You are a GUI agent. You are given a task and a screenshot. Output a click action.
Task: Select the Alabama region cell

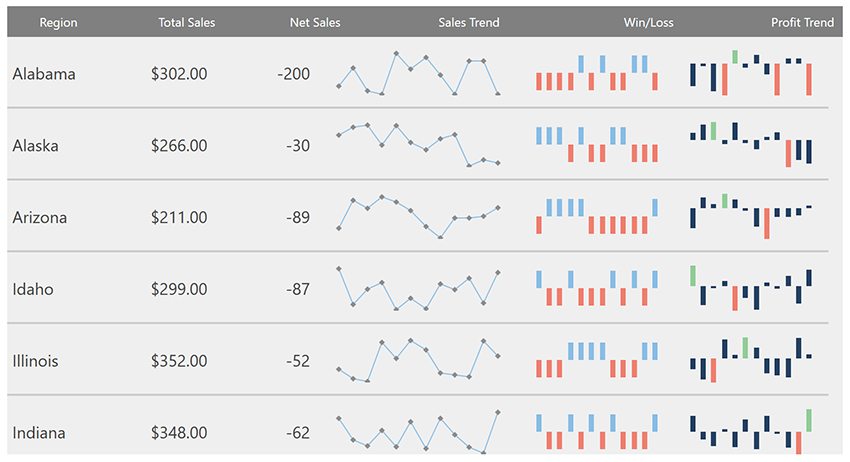point(44,74)
